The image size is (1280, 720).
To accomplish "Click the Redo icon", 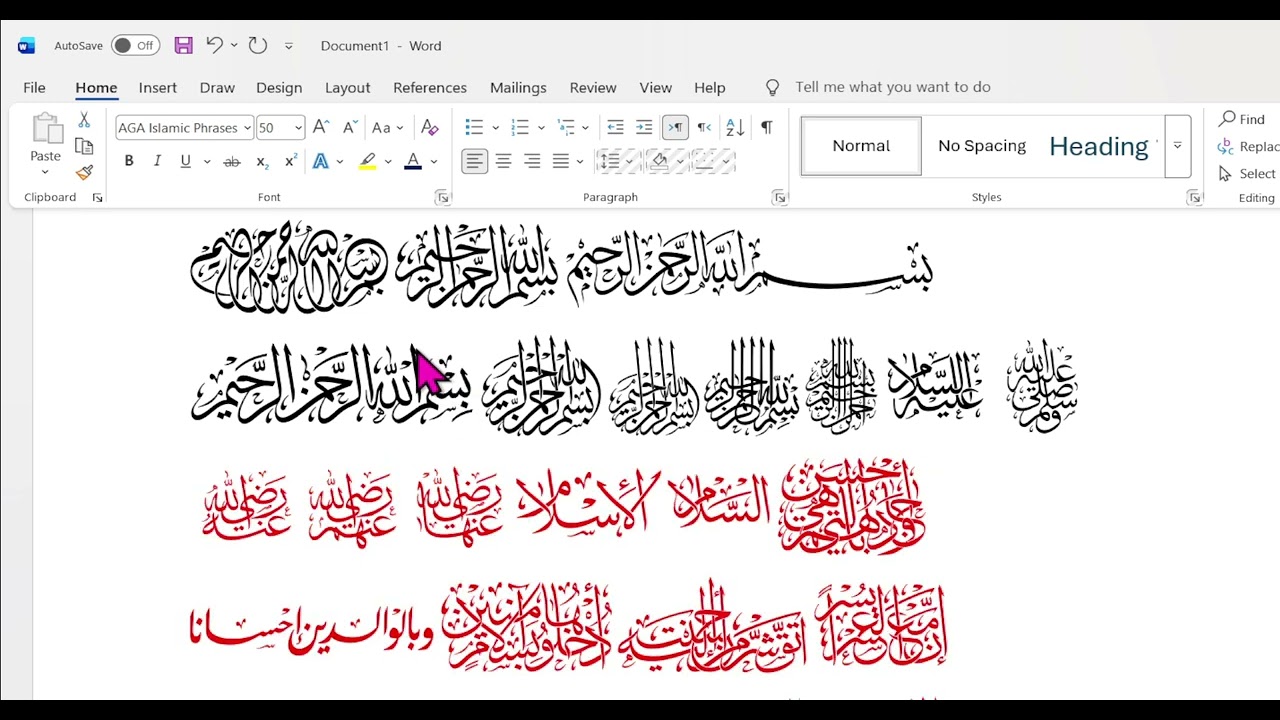I will click(258, 45).
